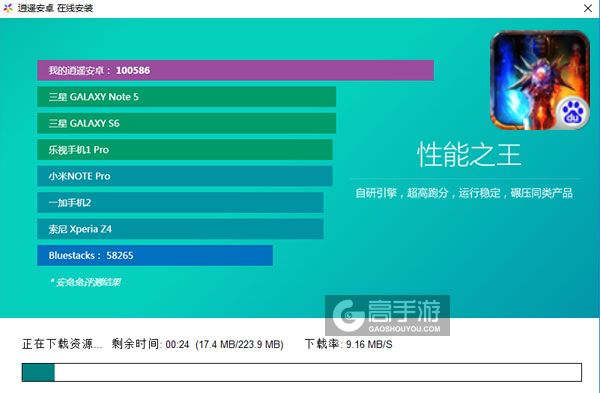Click the 我的逍遥安卓 100586 score bar
The image size is (600, 393).
pyautogui.click(x=235, y=70)
